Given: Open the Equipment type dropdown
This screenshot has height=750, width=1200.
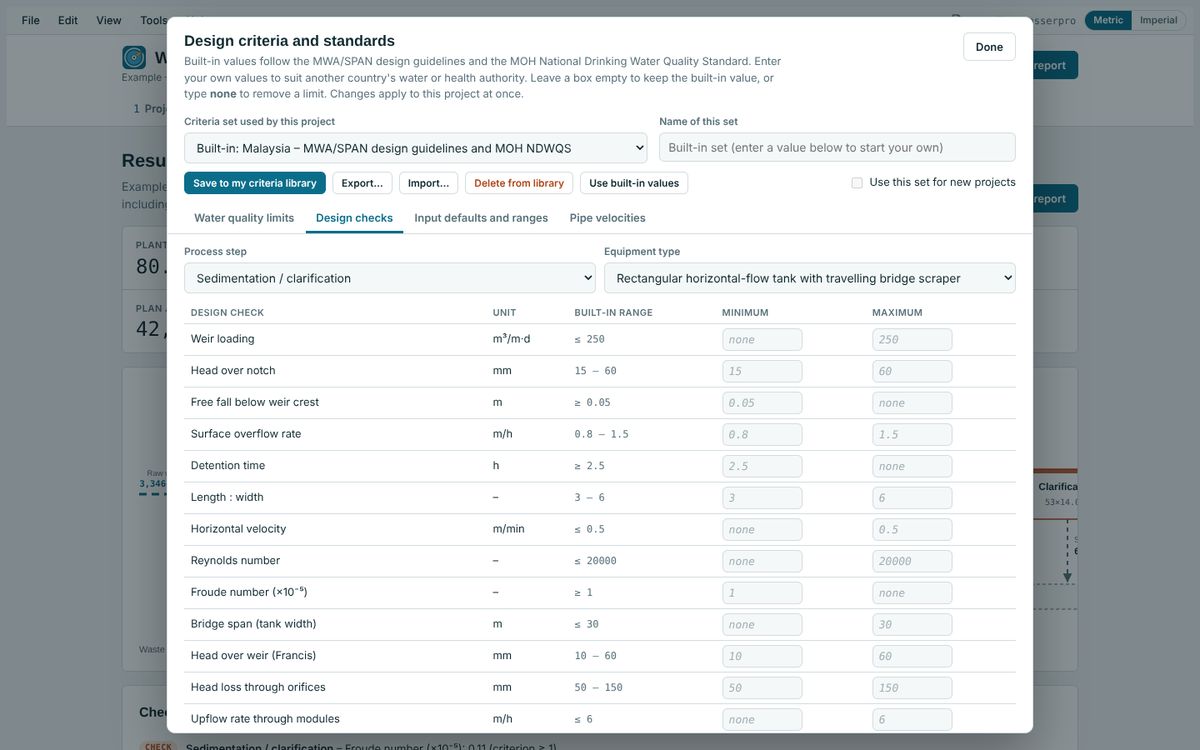Looking at the screenshot, I should [809, 278].
